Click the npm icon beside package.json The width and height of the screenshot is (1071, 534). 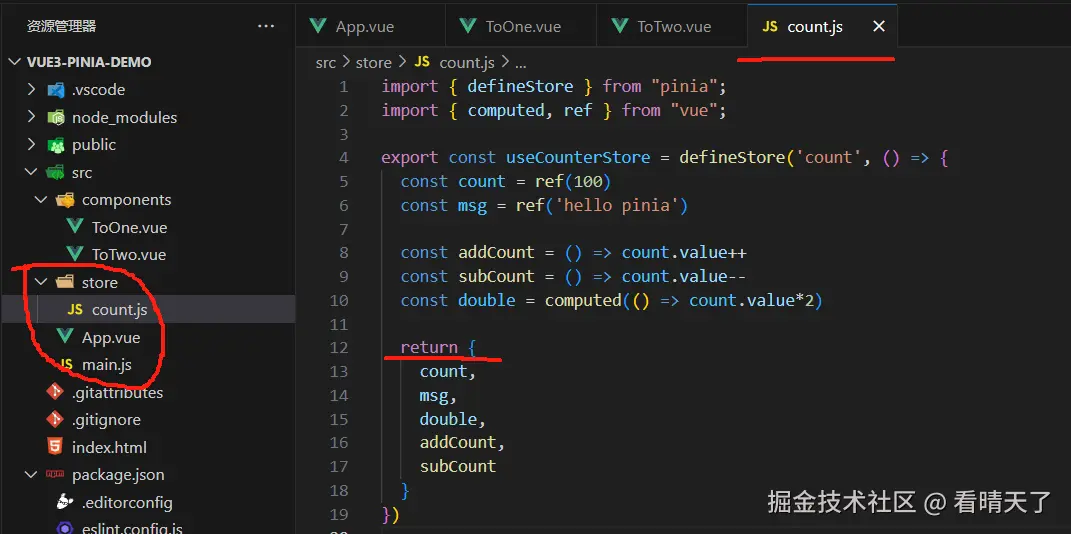(55, 474)
